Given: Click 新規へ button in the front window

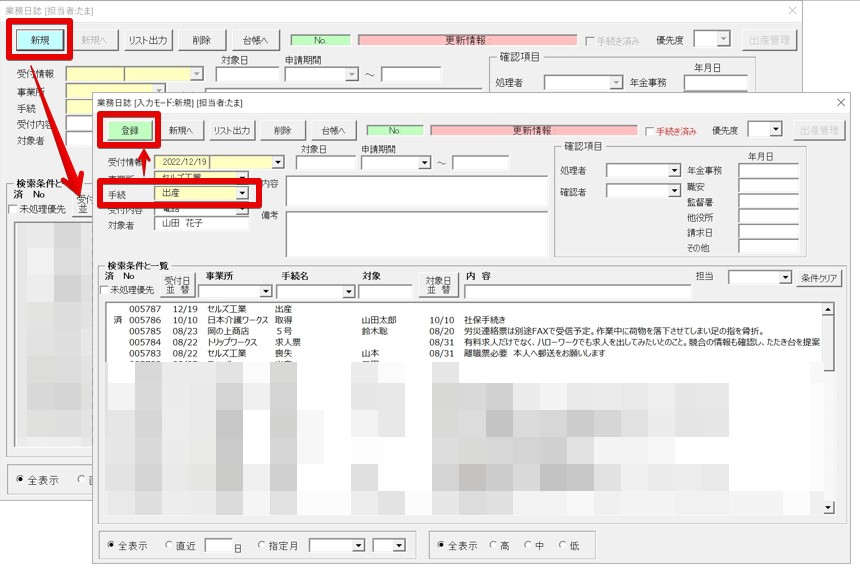Looking at the screenshot, I should point(181,131).
